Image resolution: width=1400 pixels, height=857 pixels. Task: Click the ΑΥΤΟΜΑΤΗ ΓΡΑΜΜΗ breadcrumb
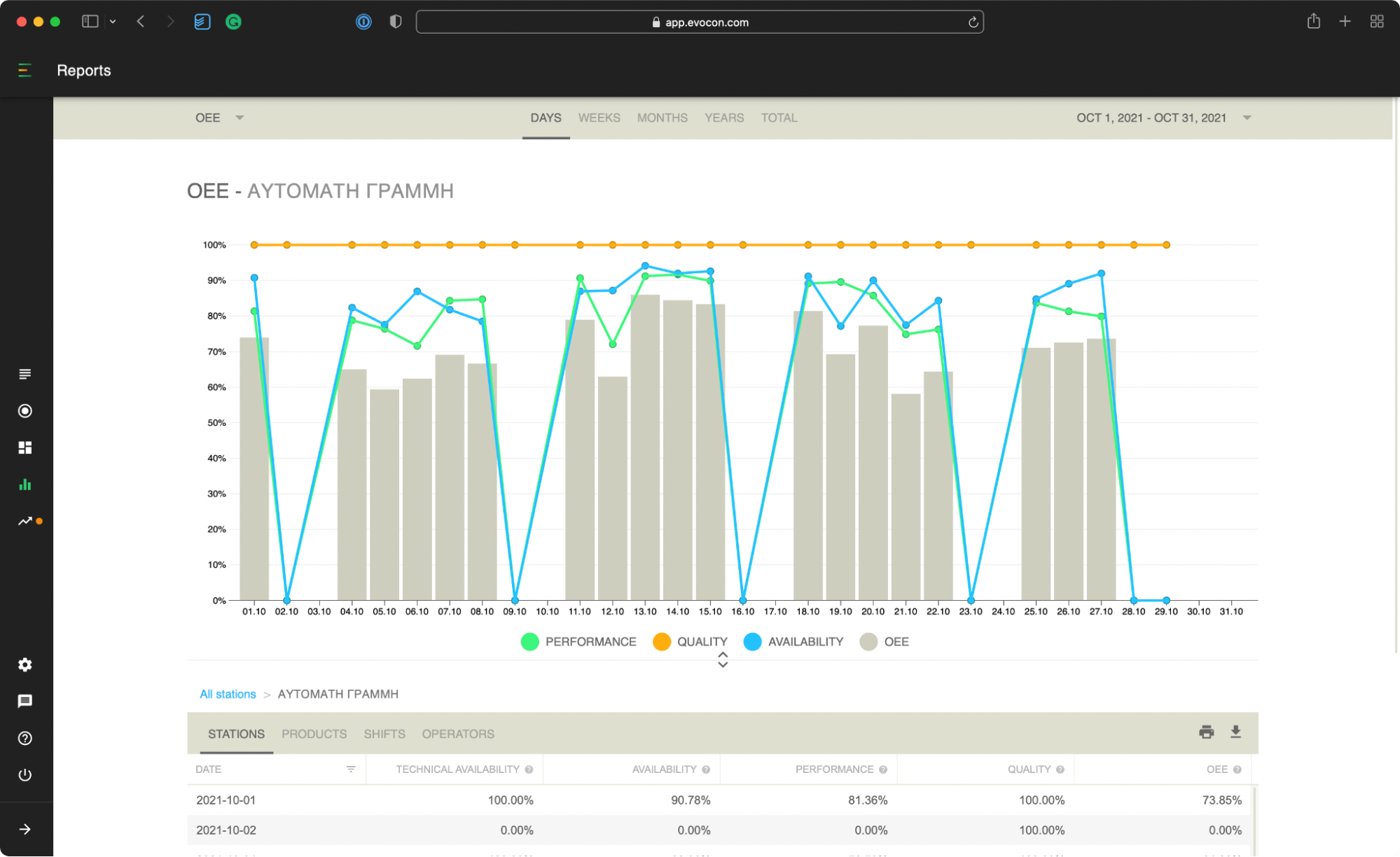pos(338,694)
